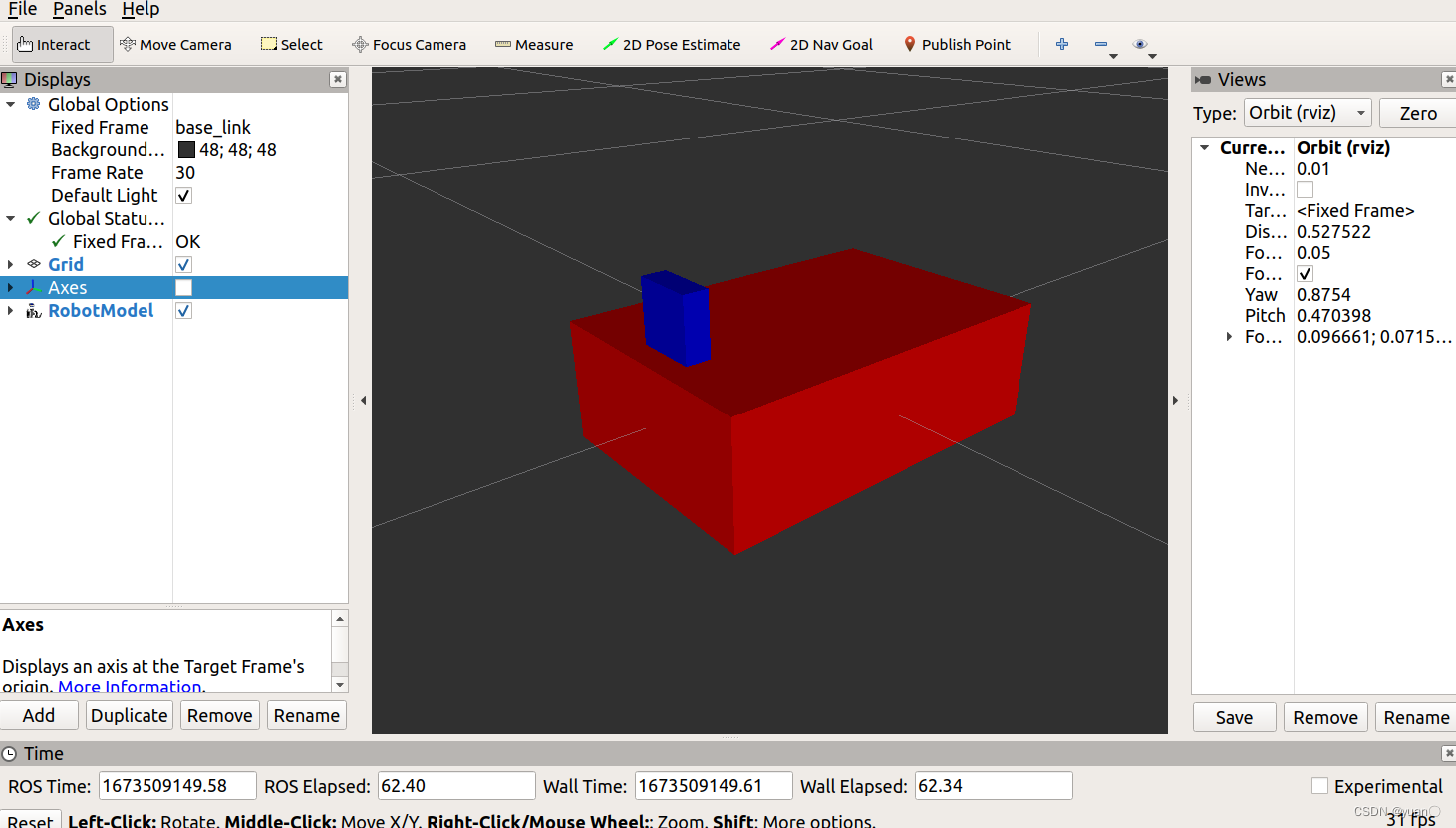Image resolution: width=1456 pixels, height=828 pixels.
Task: Click the Background color swatch
Action: (x=186, y=149)
